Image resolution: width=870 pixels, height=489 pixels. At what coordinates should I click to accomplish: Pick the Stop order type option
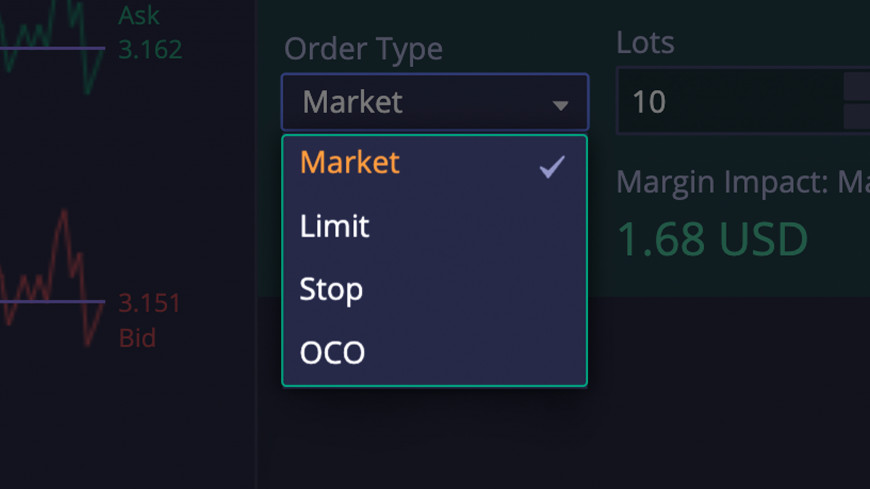coord(331,289)
